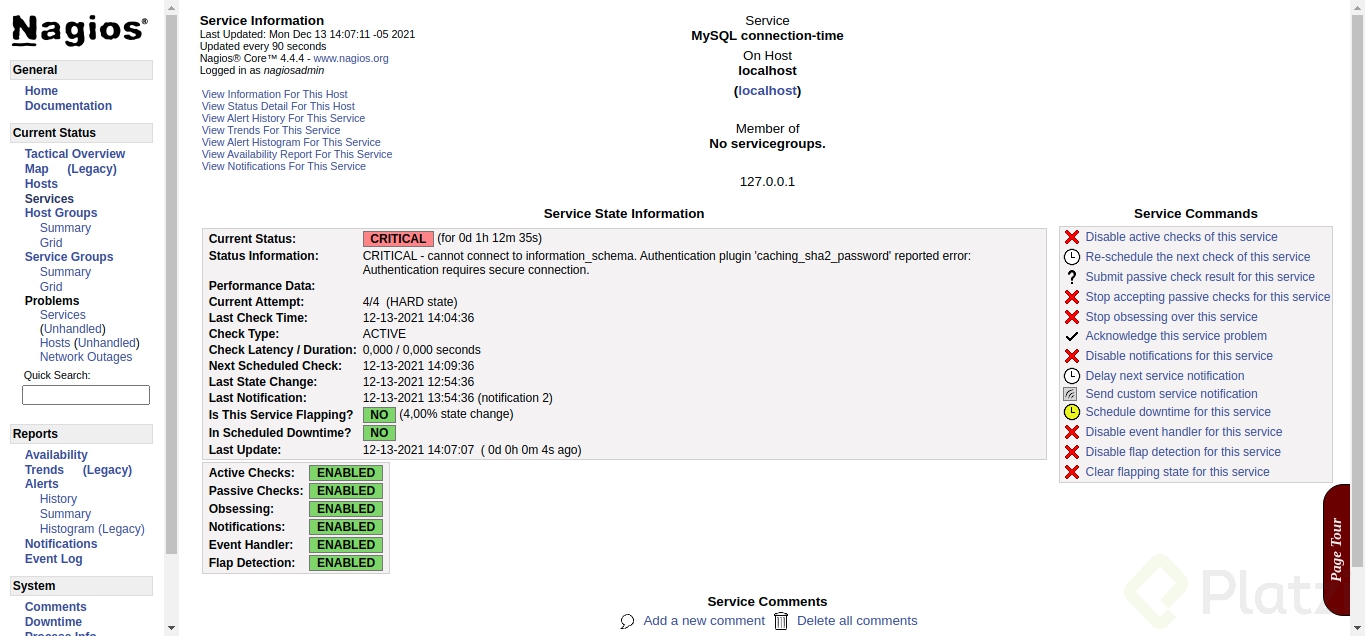Click the sidebar scrollbar down arrow
The height and width of the screenshot is (636, 1365).
[171, 628]
